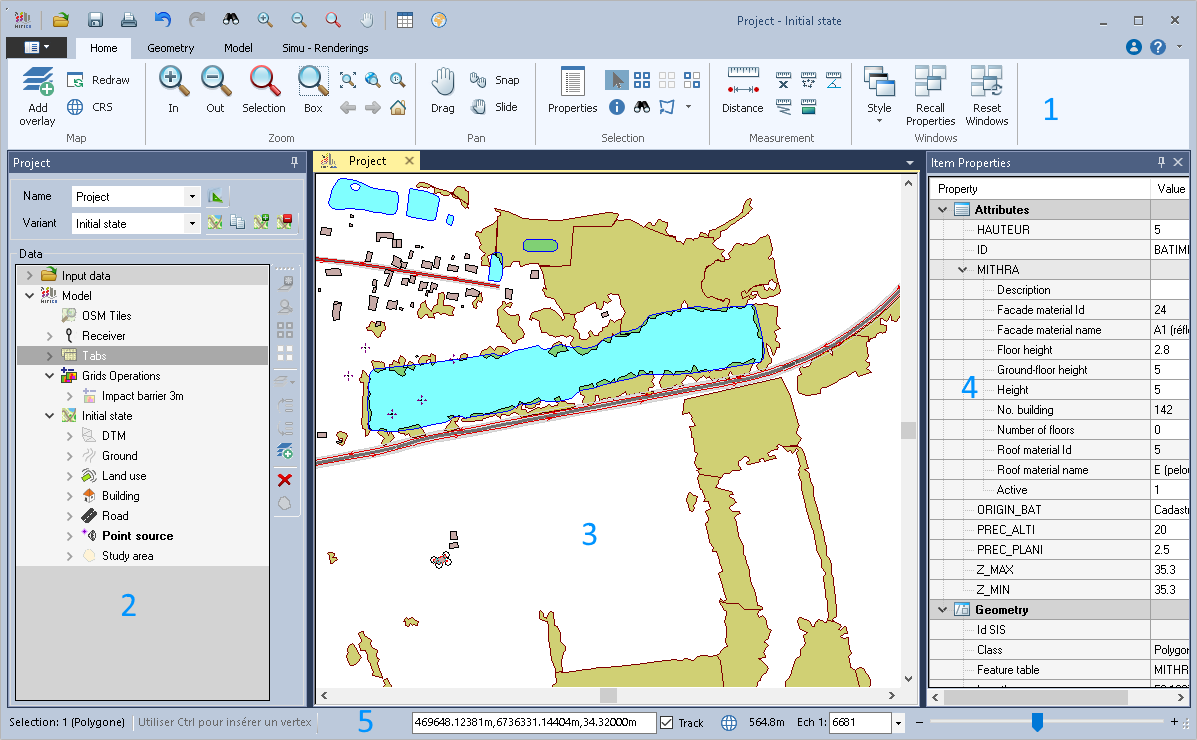Expand the Building layer node

click(69, 496)
